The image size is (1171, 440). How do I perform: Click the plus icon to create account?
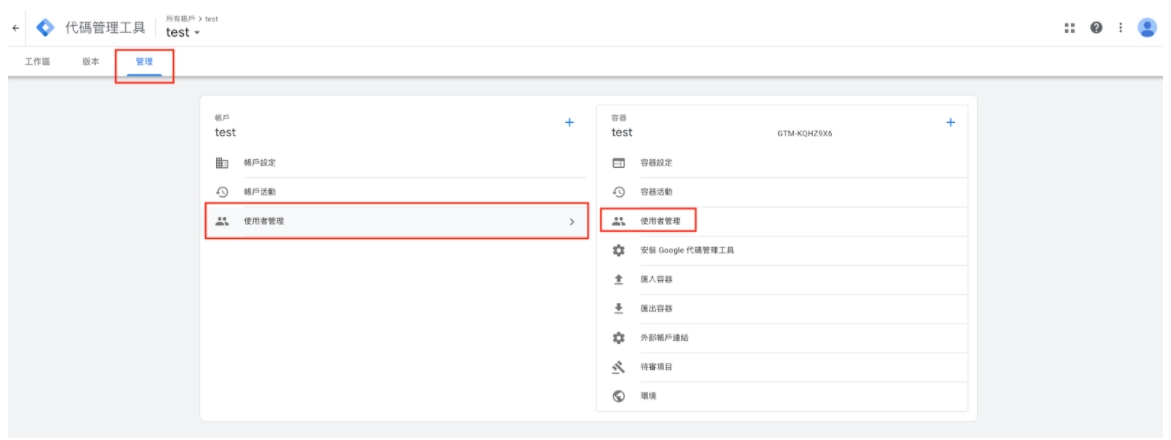pyautogui.click(x=570, y=122)
